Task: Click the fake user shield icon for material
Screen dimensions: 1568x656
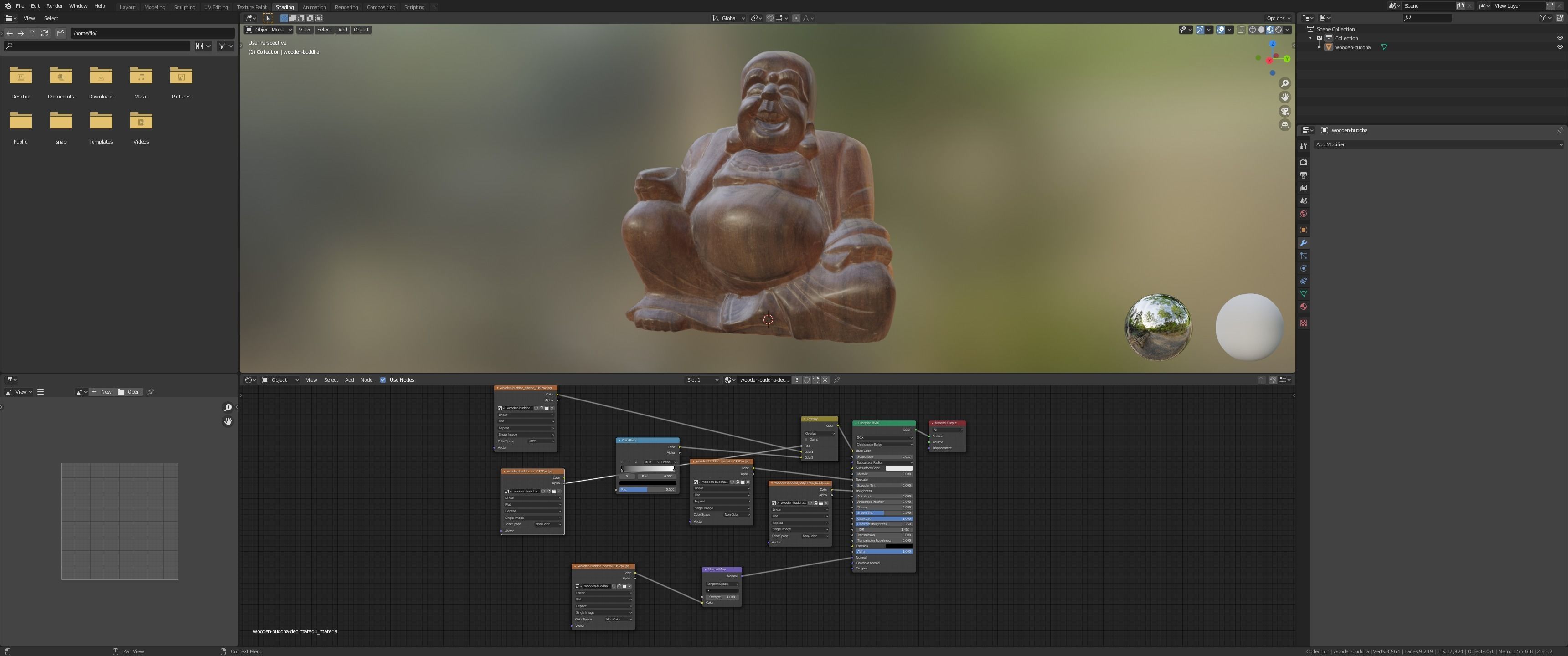Action: click(806, 380)
